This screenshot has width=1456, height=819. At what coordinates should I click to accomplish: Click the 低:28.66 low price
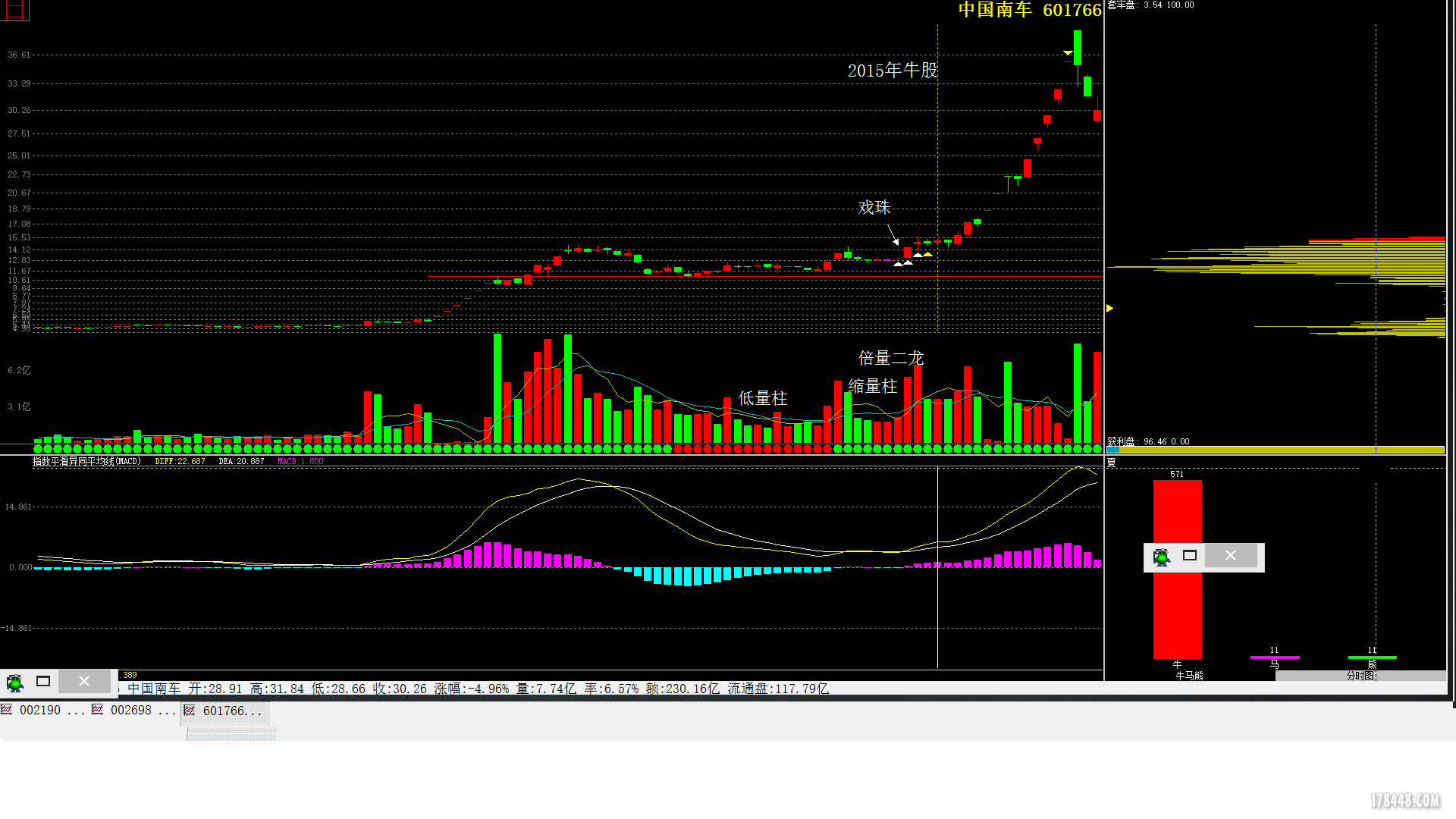[338, 689]
